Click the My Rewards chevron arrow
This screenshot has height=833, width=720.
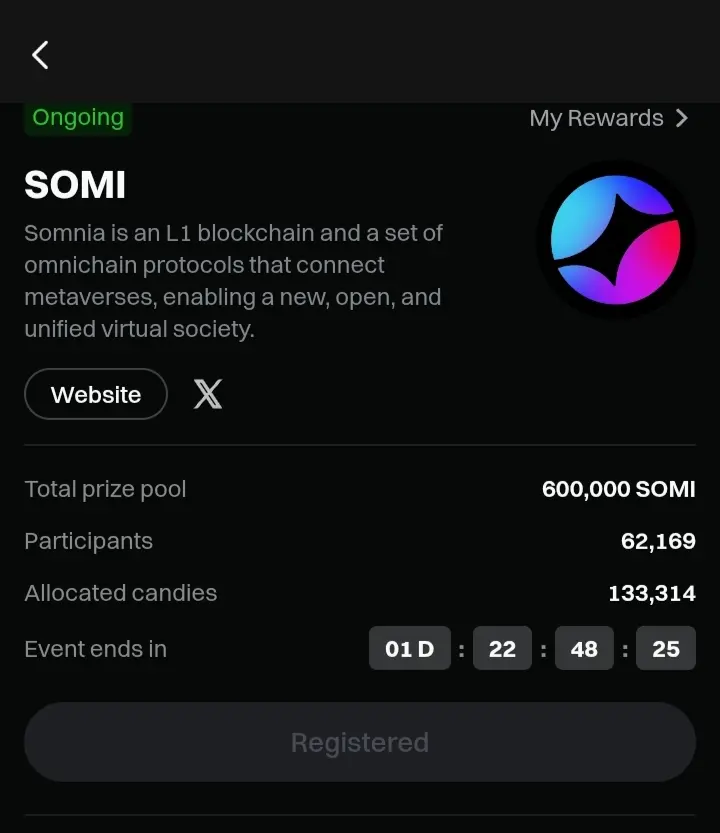pos(682,118)
